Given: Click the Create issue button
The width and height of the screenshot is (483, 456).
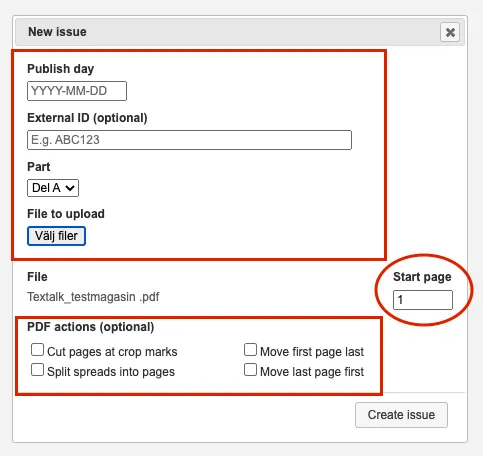Looking at the screenshot, I should (401, 415).
